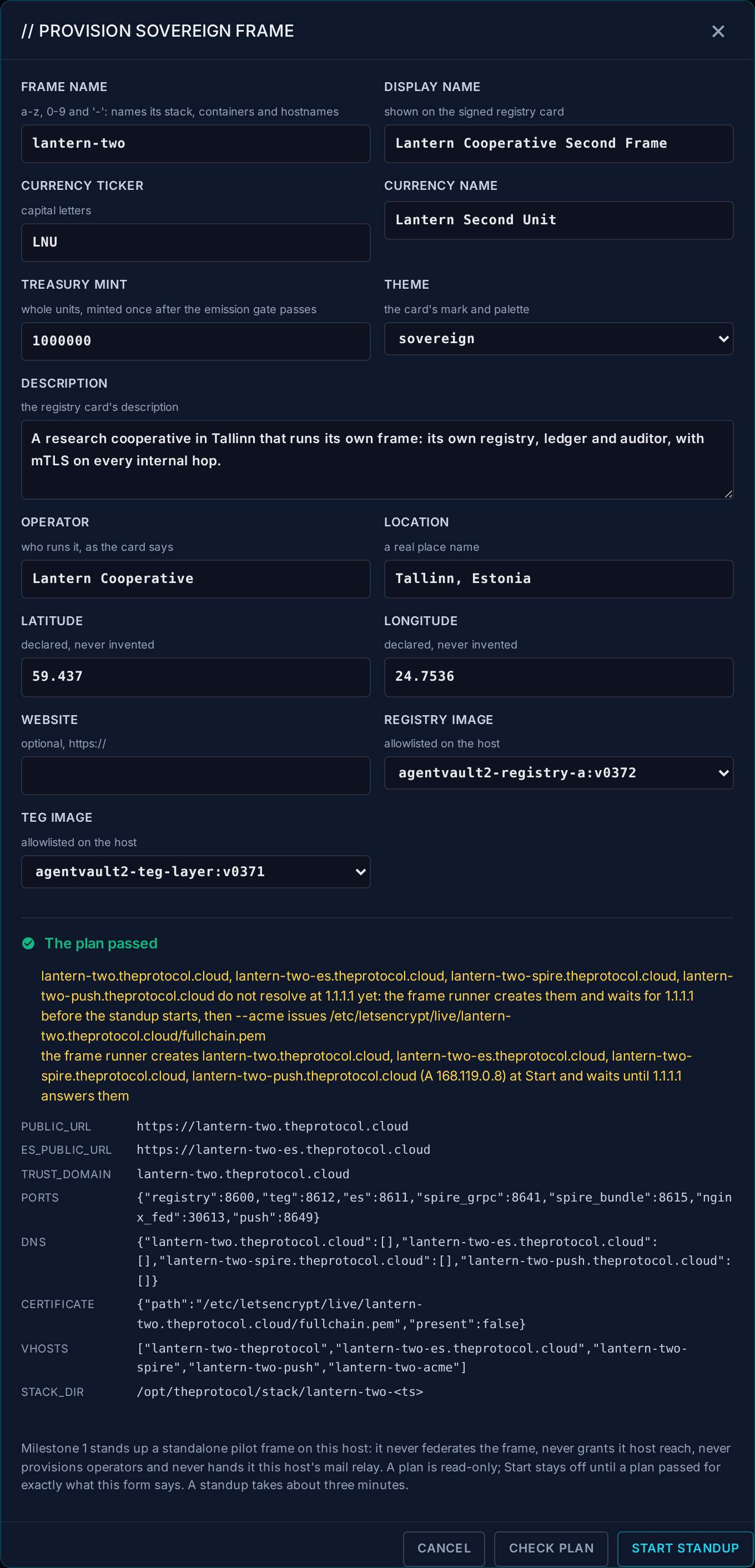Click the green plan passed checkmark icon
The height and width of the screenshot is (1568, 755).
28,943
